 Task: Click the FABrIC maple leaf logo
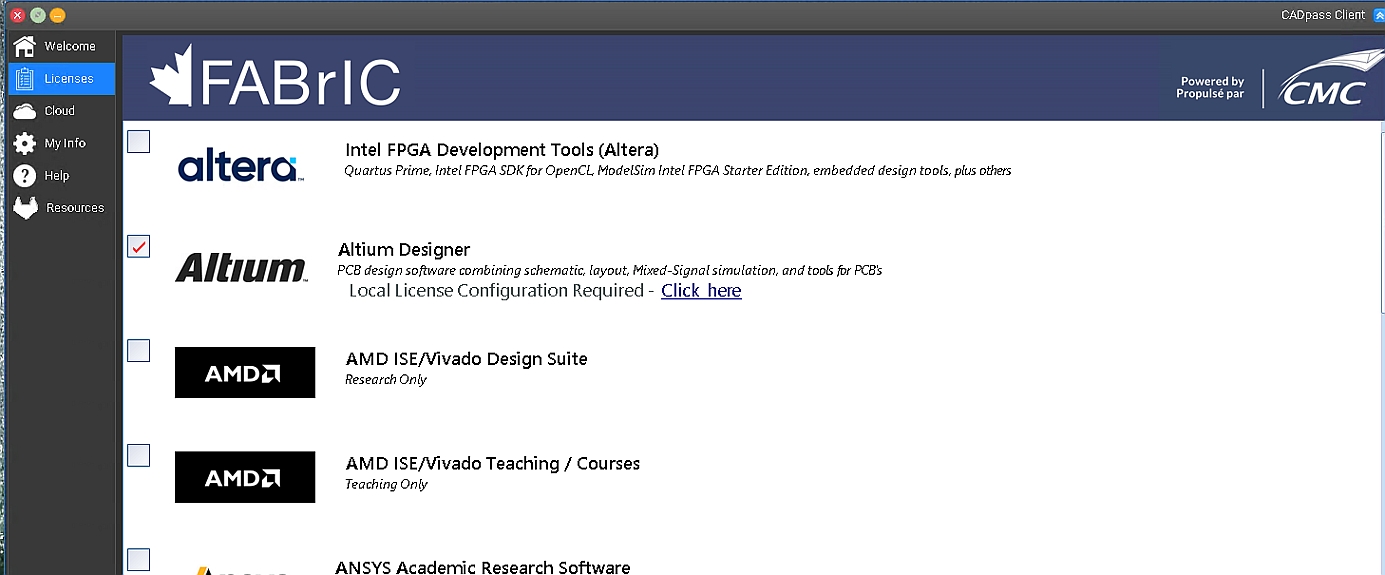[172, 79]
